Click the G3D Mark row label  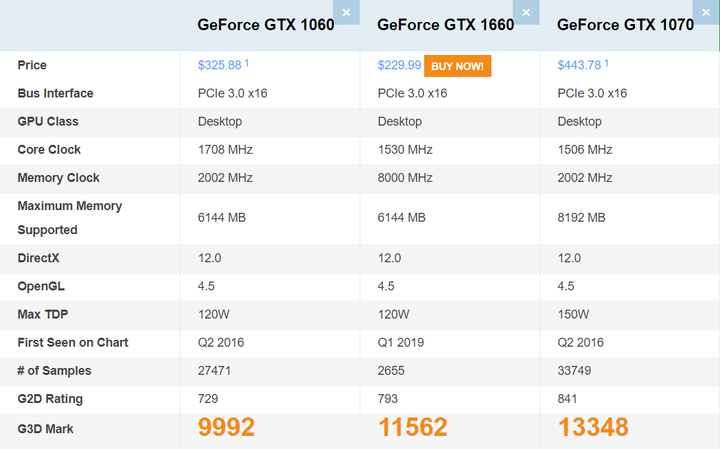[x=45, y=429]
